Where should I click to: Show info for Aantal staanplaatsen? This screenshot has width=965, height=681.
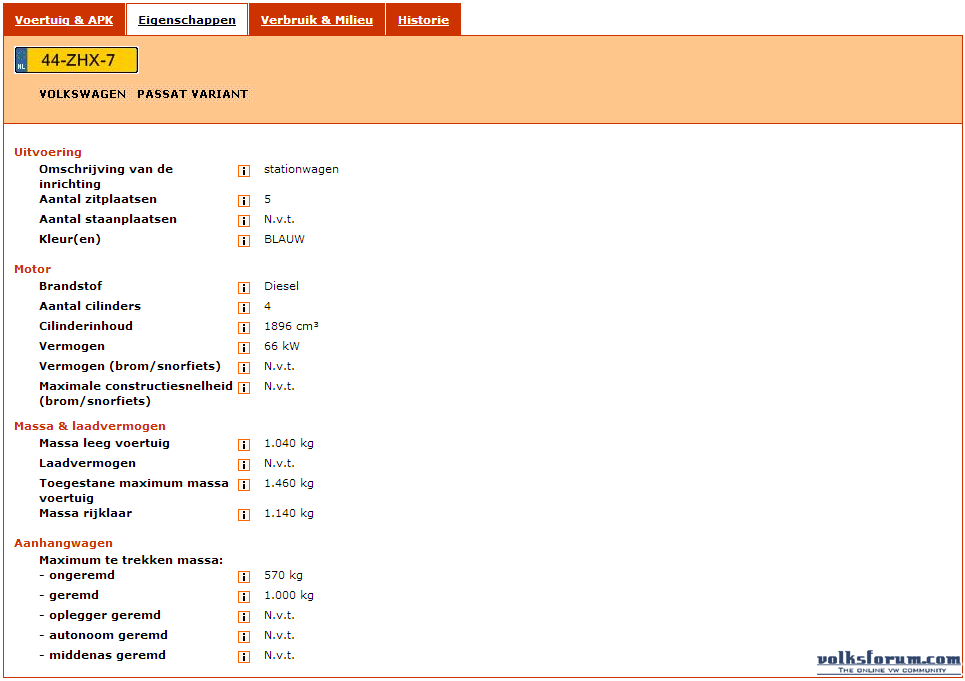coord(244,220)
